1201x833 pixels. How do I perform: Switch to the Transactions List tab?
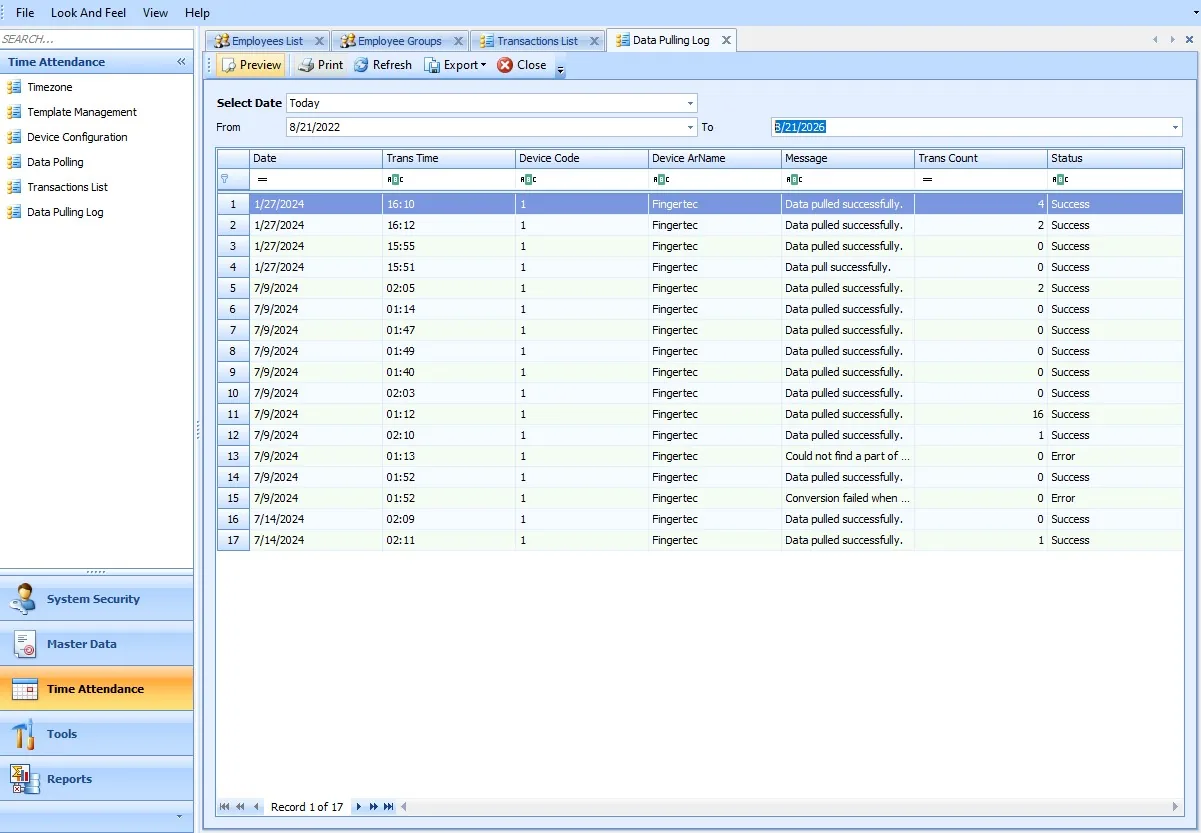[x=537, y=41]
